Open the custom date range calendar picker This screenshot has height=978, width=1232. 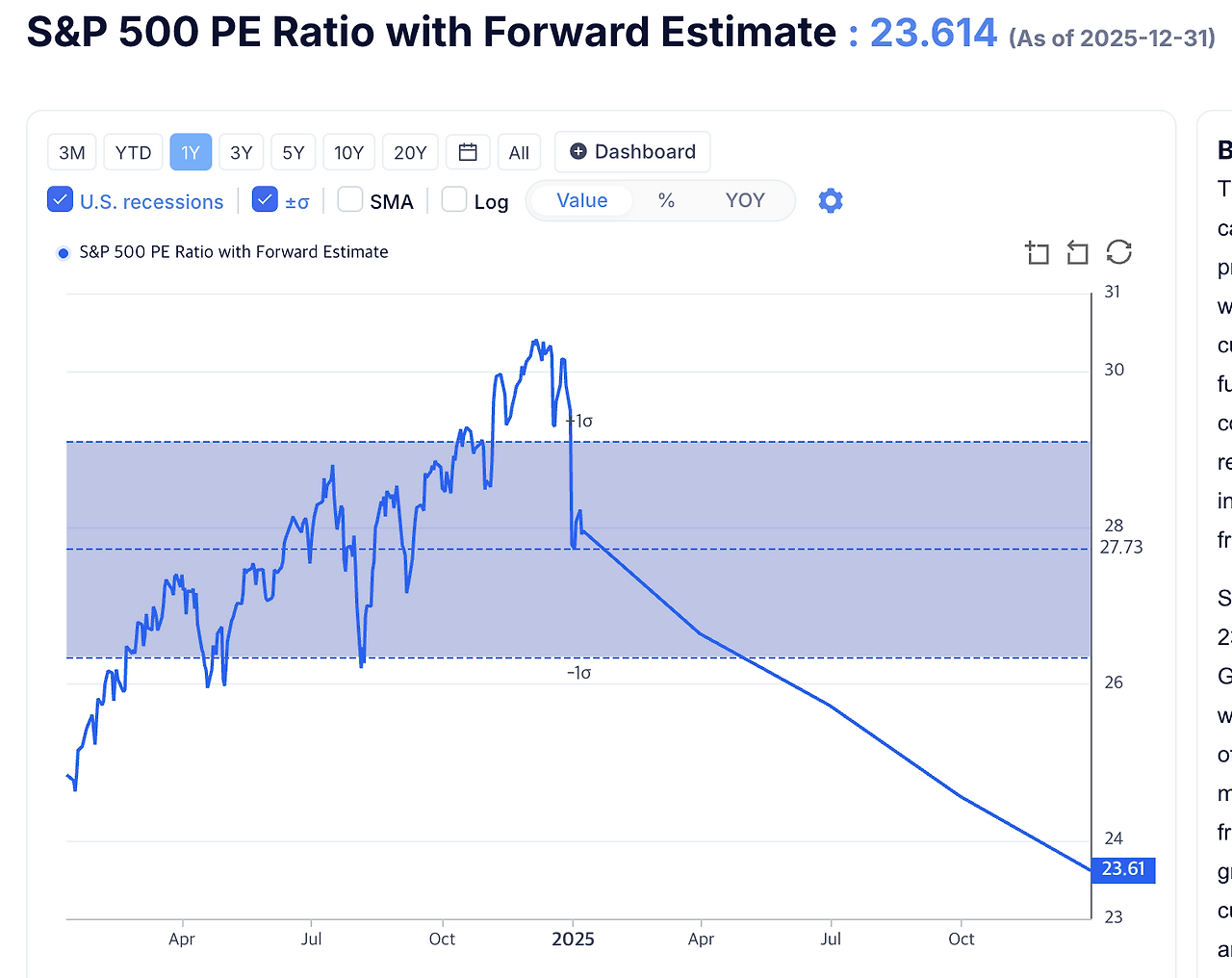click(x=467, y=151)
